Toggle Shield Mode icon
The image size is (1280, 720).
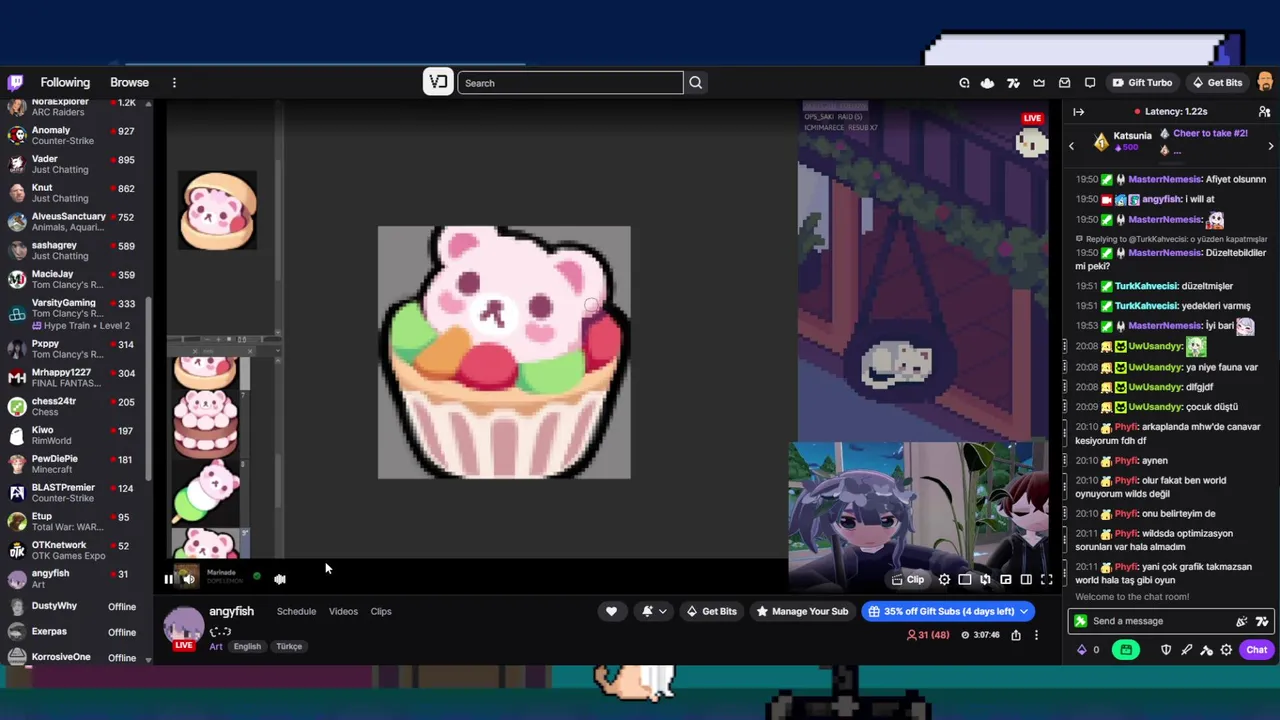tap(1166, 650)
